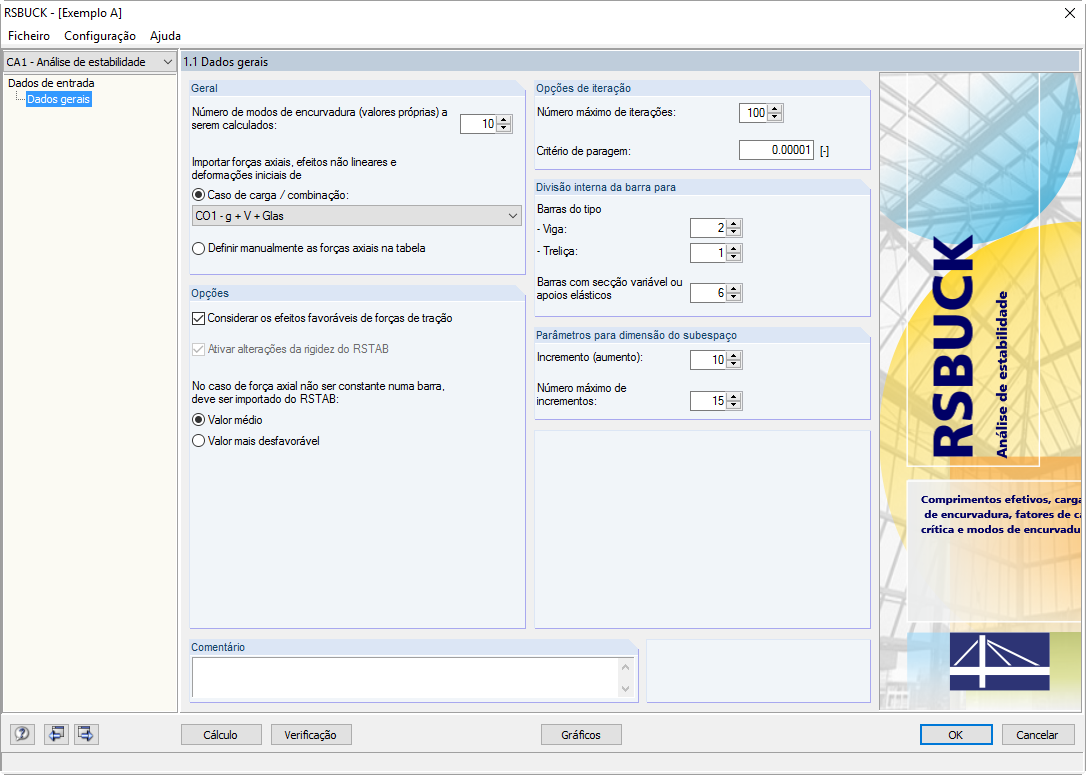Choose Valor médio radio option
Viewport: 1086px width, 775px height.
(x=199, y=420)
